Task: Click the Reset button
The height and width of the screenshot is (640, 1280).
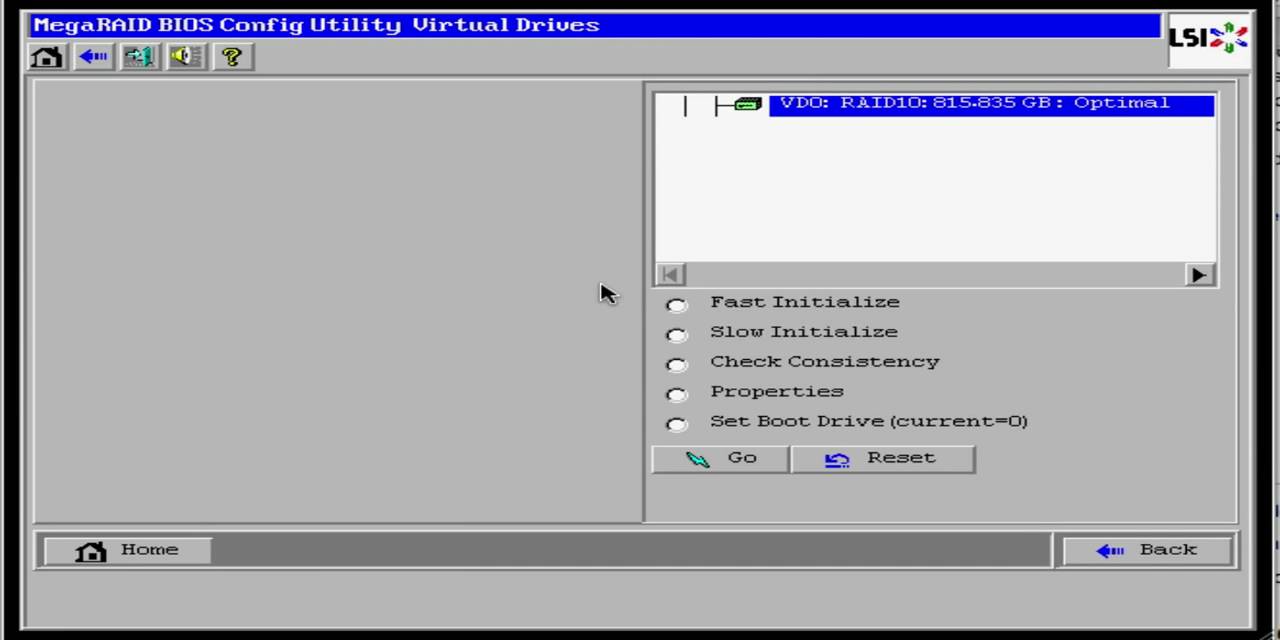Action: click(883, 459)
